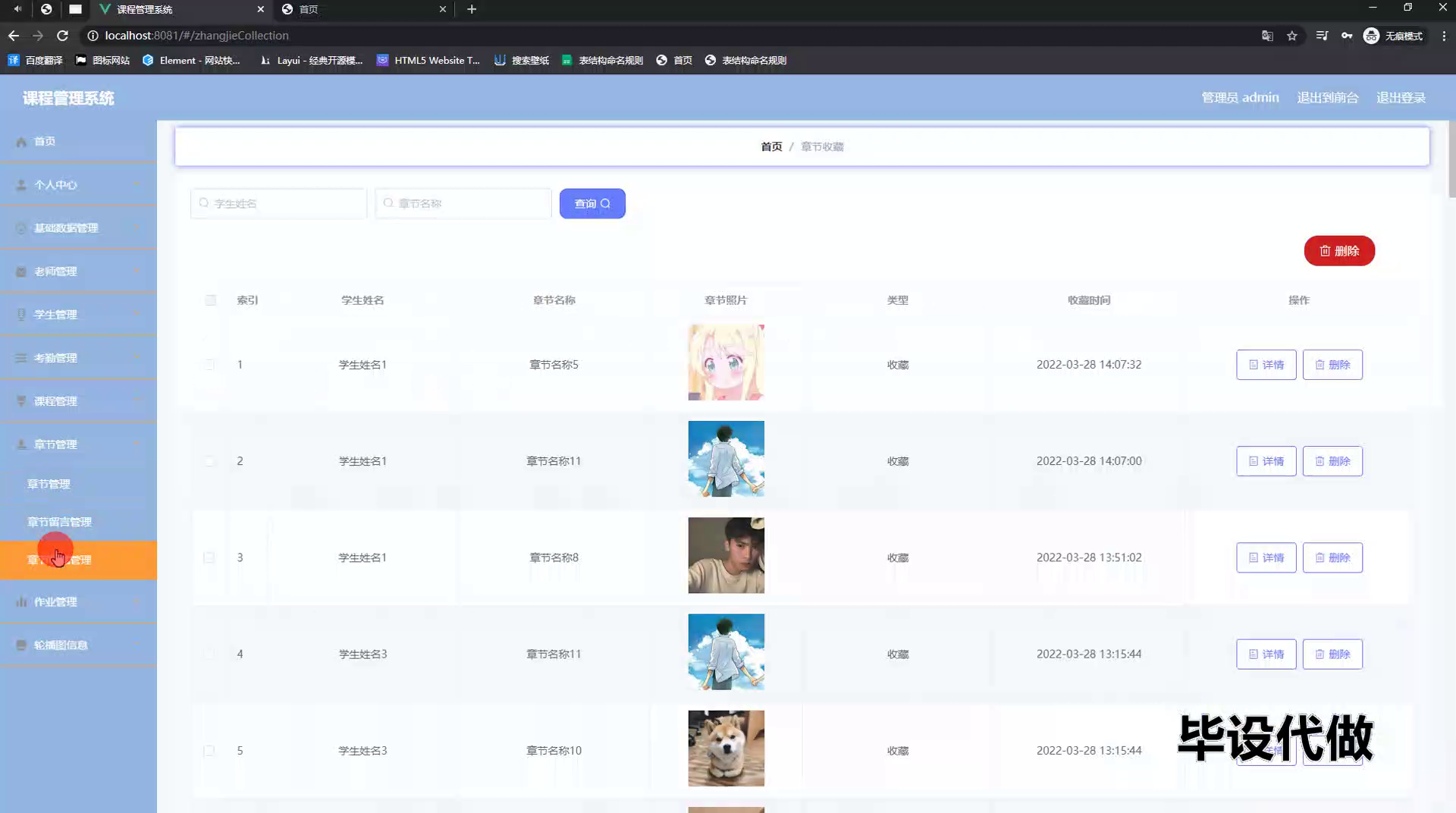Open the password key icon
This screenshot has height=813, width=1456.
point(1347,36)
